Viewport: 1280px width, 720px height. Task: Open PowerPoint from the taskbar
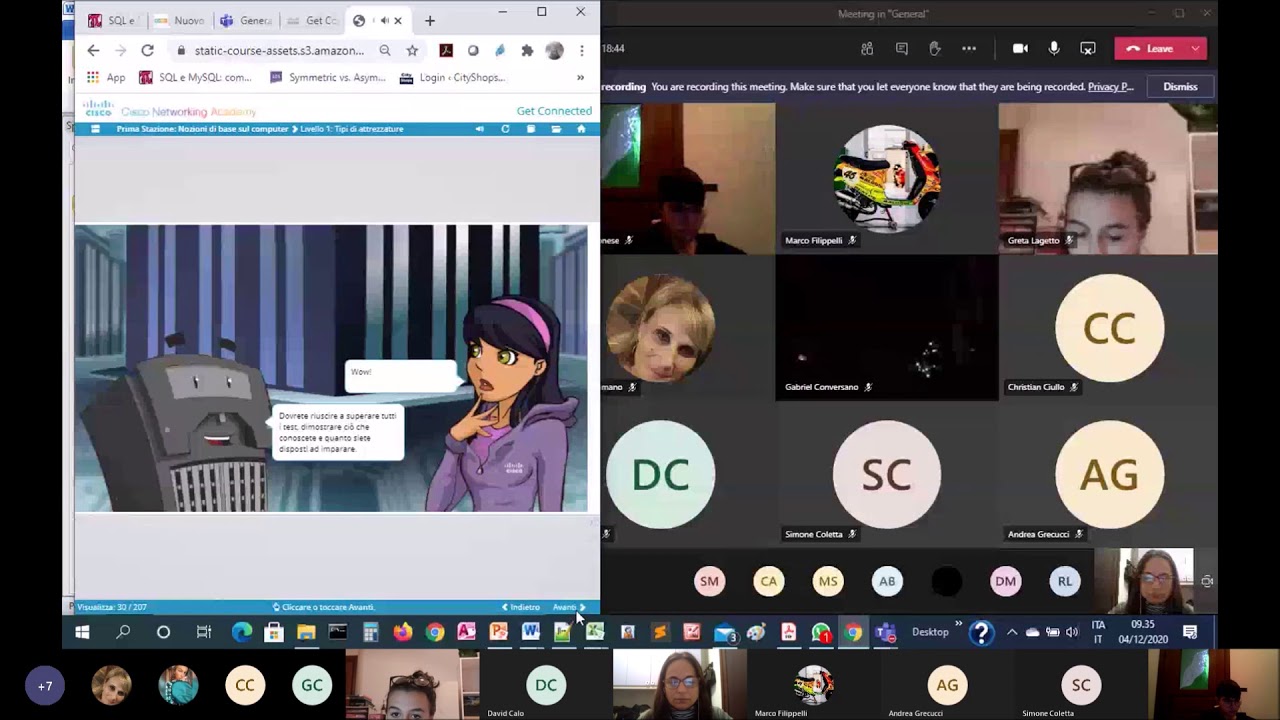pyautogui.click(x=499, y=632)
